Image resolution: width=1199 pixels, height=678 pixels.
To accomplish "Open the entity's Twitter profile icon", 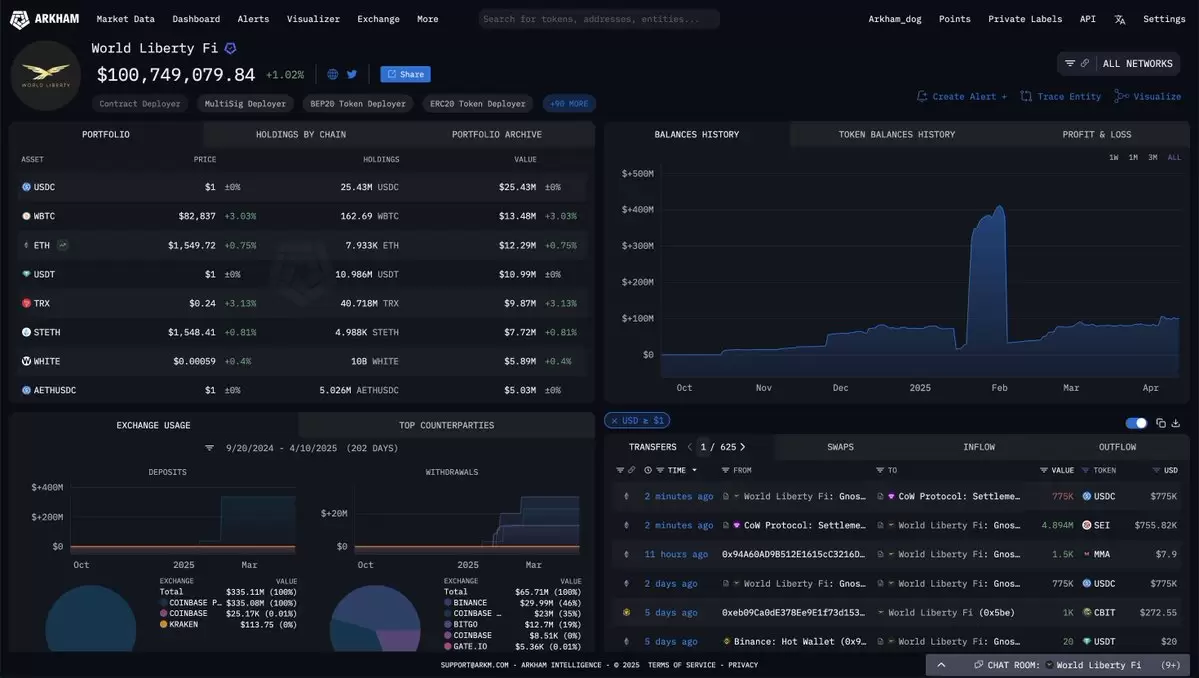I will [352, 74].
